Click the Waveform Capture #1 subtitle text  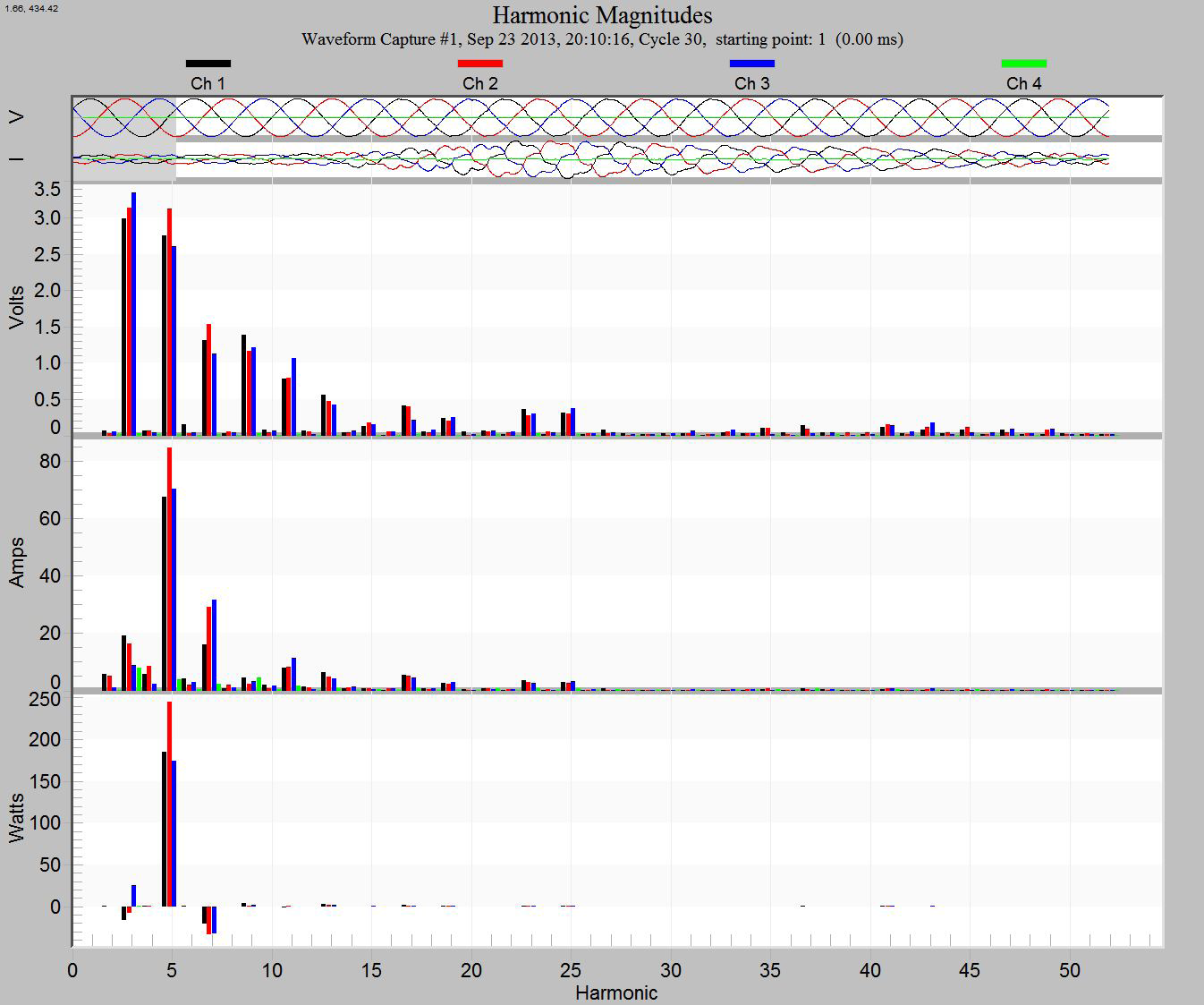click(x=602, y=39)
